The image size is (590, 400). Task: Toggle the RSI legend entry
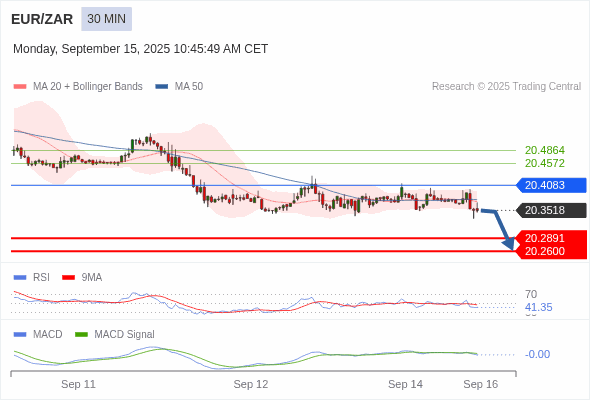click(x=32, y=277)
